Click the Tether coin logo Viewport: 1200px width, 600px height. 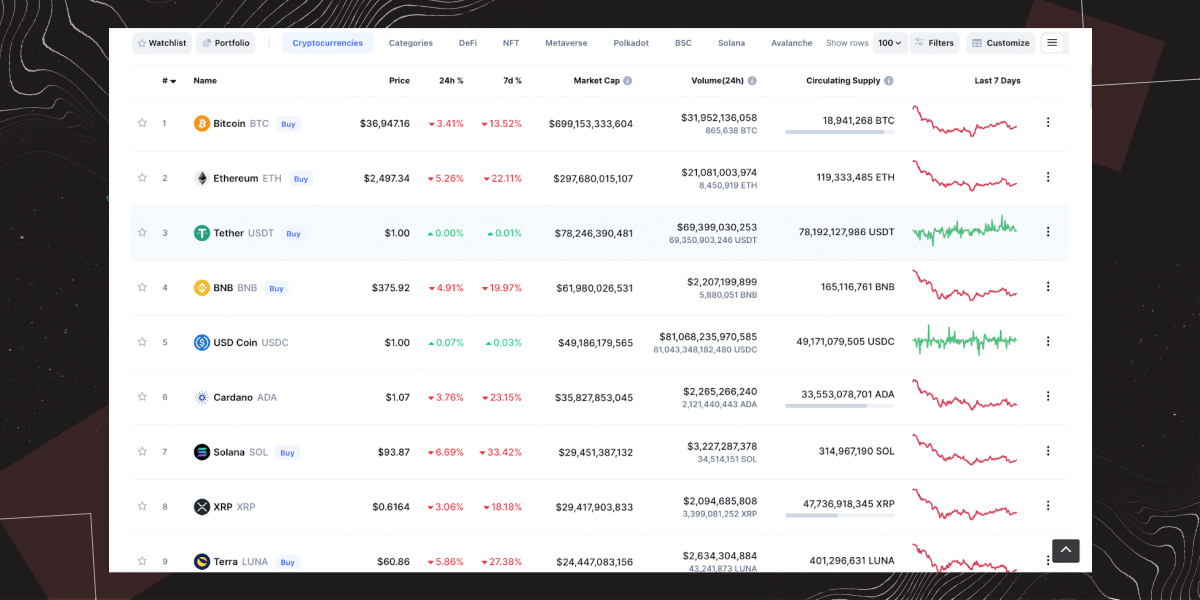point(202,233)
